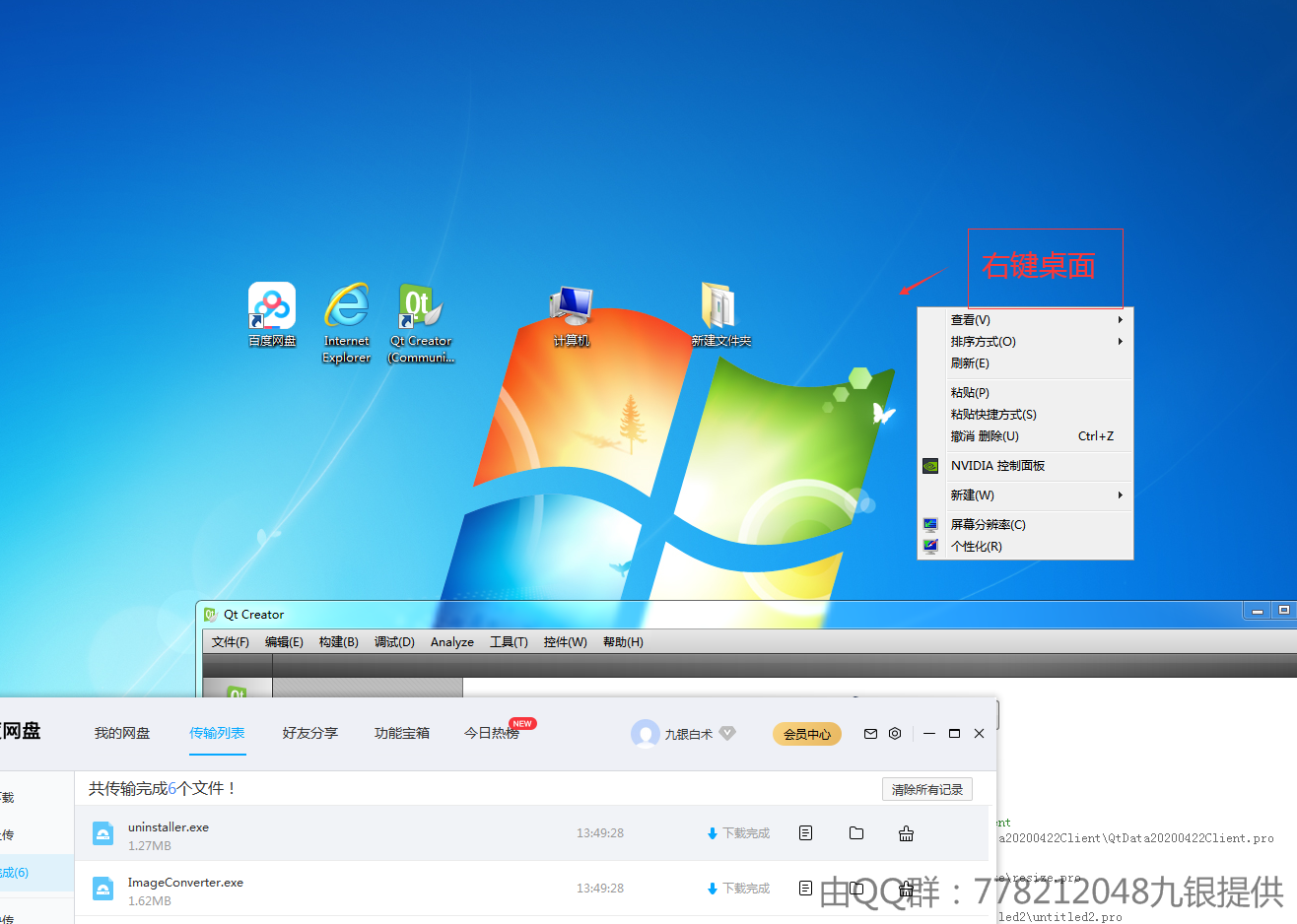Viewport: 1297px width, 924px height.
Task: Close the Baidu Netdisk window
Action: pos(979,734)
